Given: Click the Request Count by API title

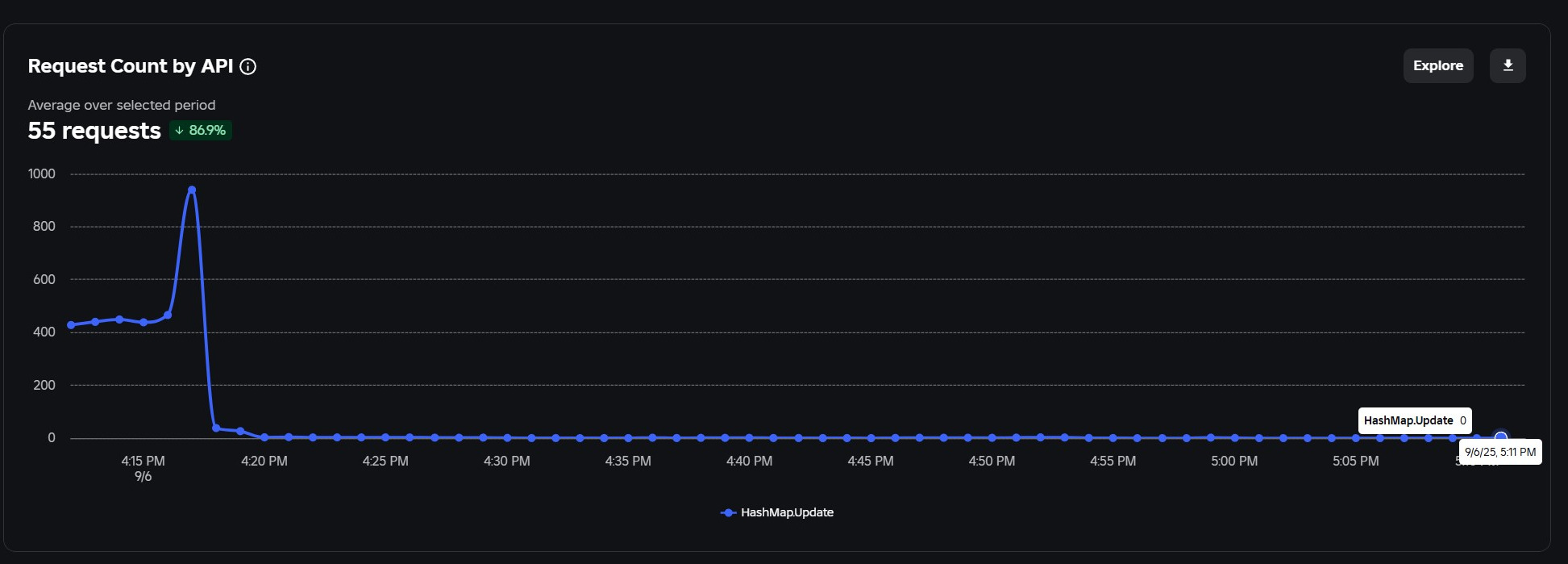Looking at the screenshot, I should tap(131, 66).
